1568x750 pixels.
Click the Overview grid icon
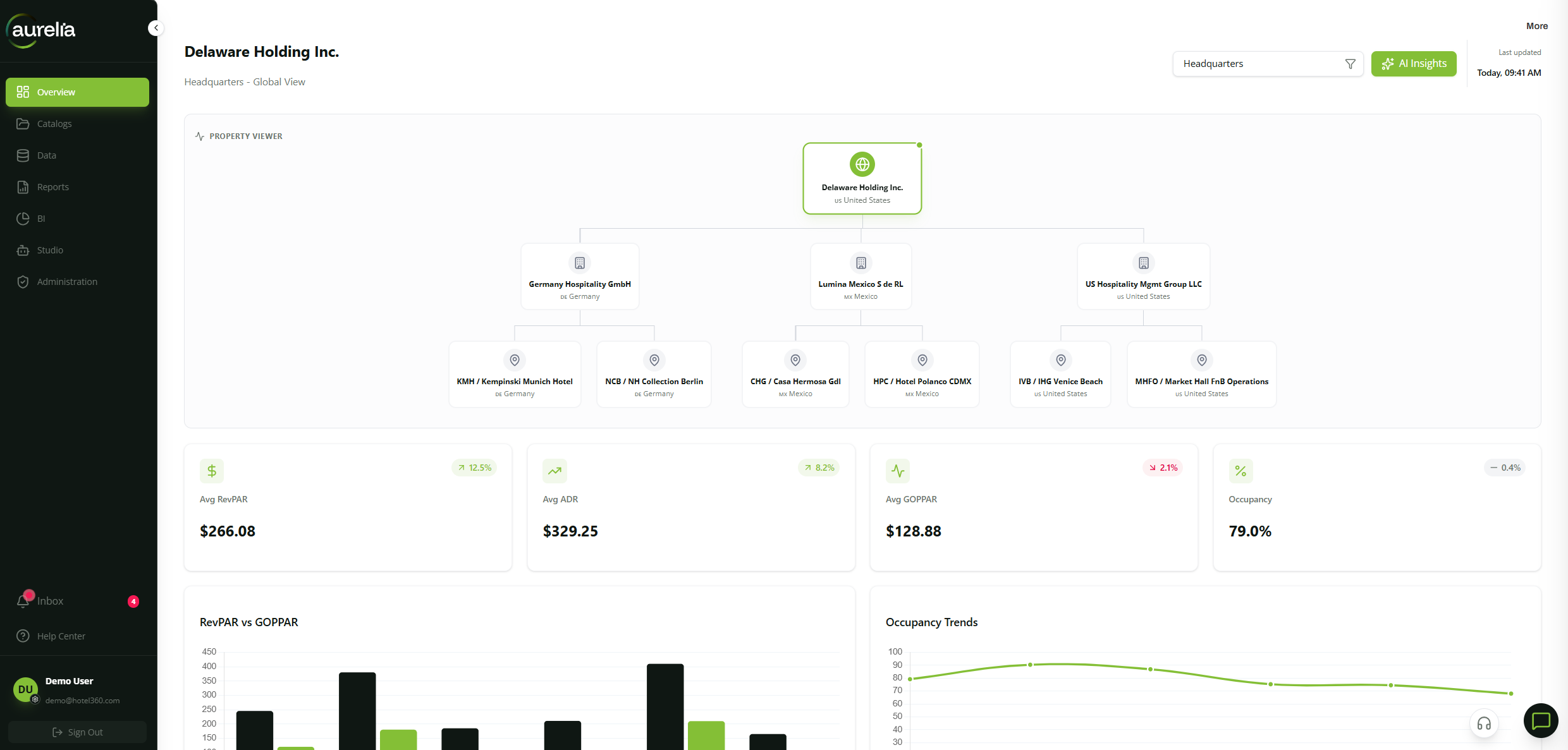click(x=23, y=92)
